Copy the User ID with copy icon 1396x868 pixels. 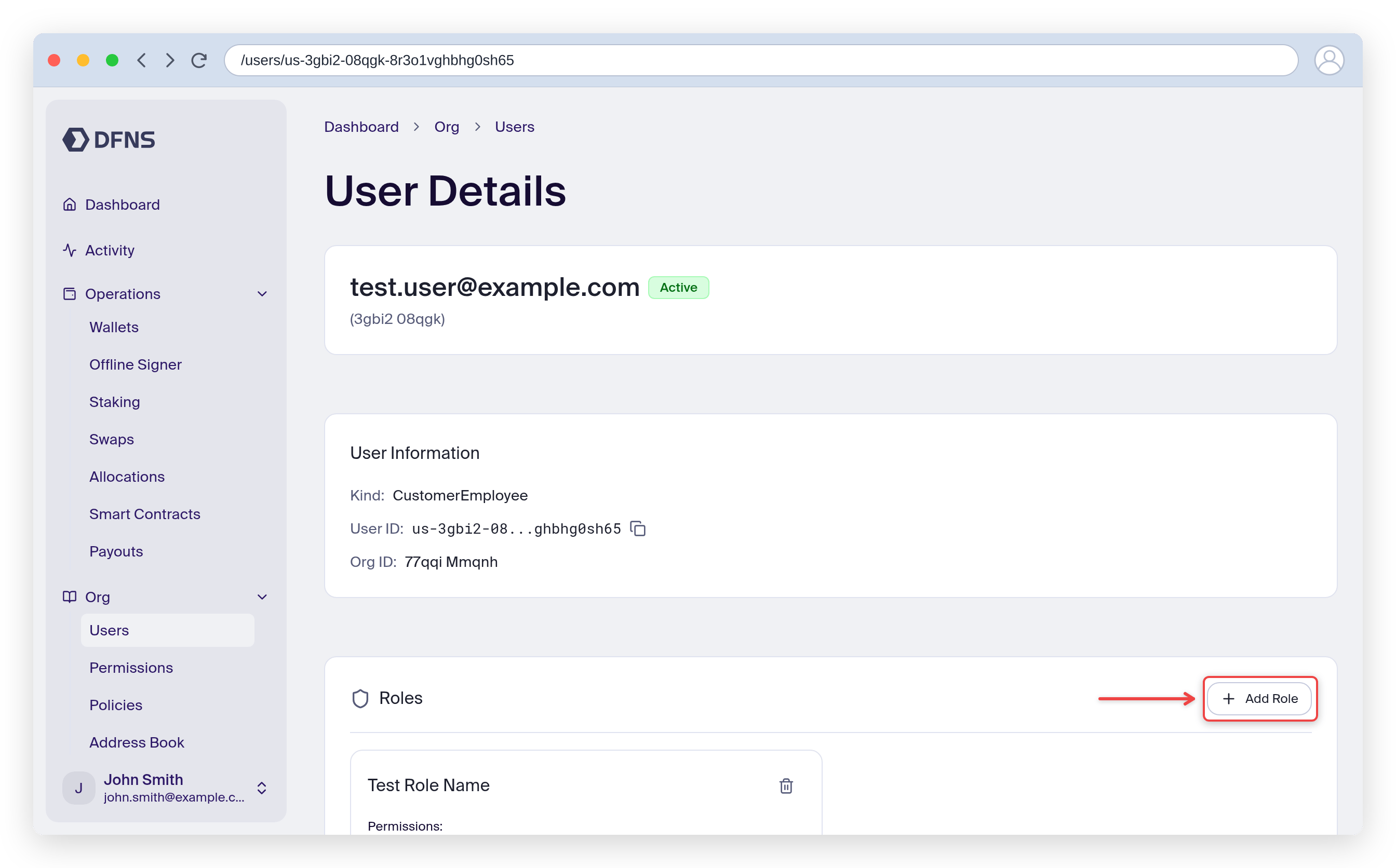pyautogui.click(x=638, y=528)
